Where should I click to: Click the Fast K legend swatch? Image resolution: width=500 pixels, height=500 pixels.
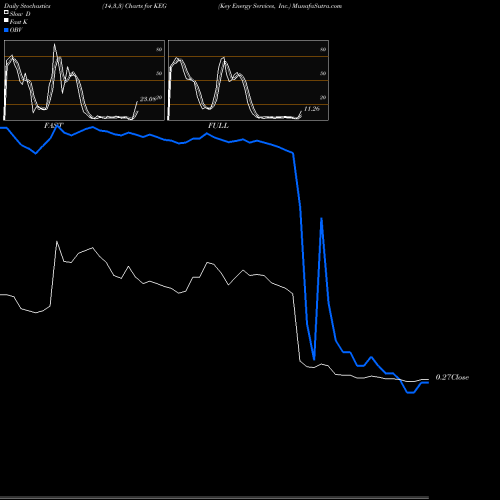(6, 20)
